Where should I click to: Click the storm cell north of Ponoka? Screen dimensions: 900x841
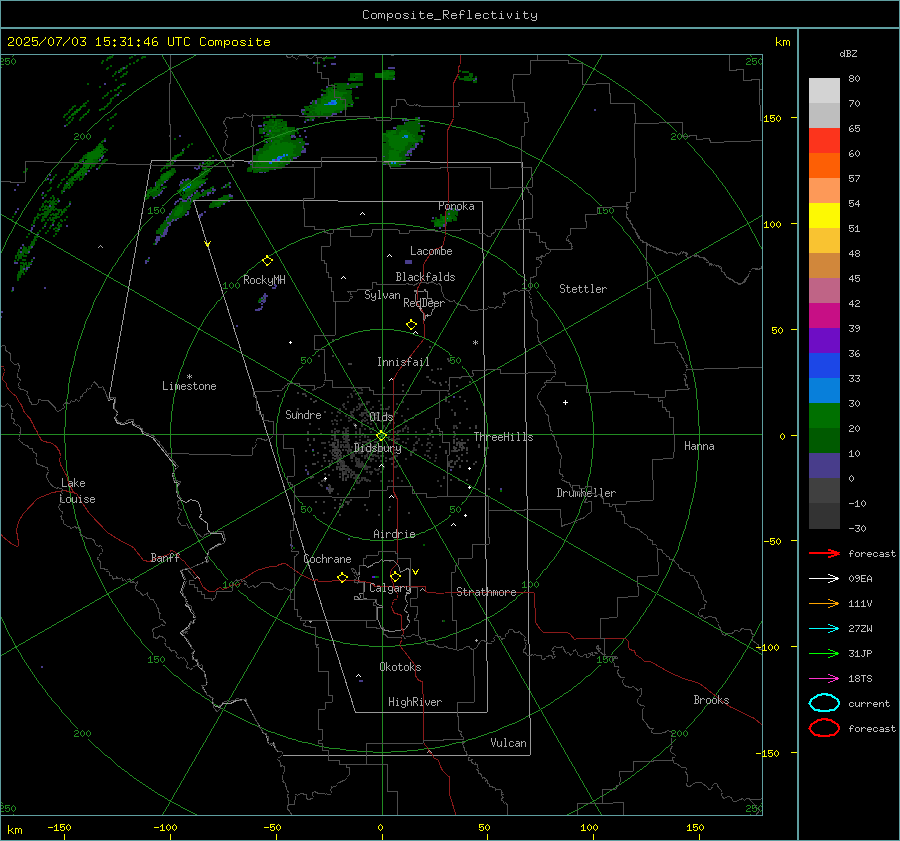coord(403,141)
